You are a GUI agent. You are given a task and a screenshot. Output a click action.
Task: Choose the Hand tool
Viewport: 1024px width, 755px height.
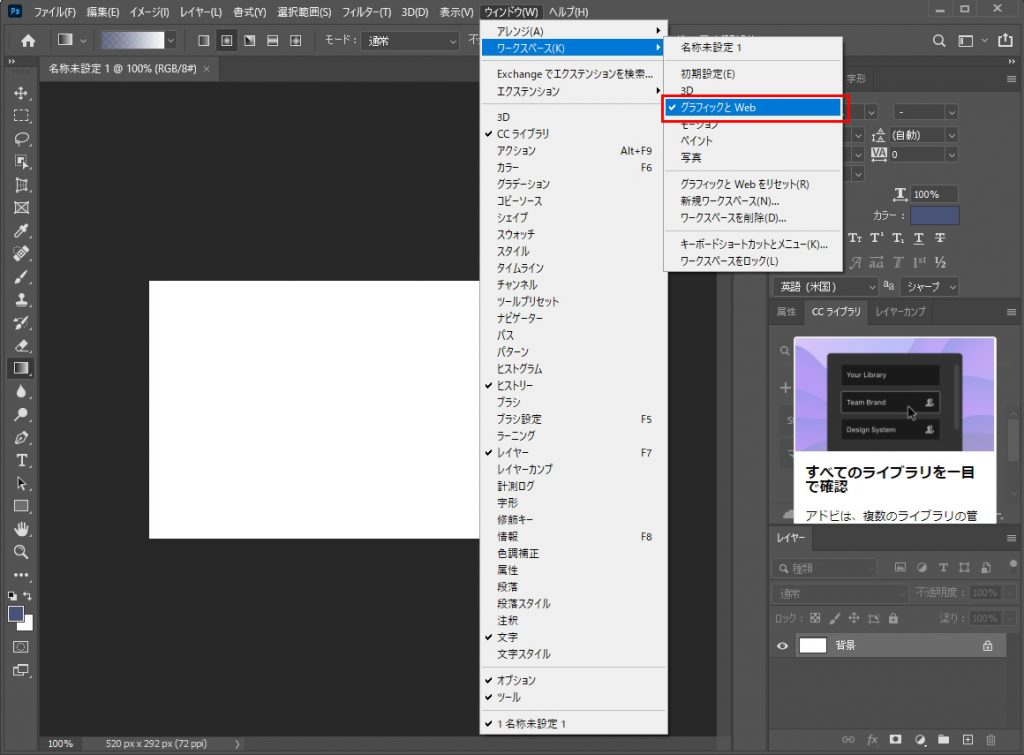(x=21, y=529)
